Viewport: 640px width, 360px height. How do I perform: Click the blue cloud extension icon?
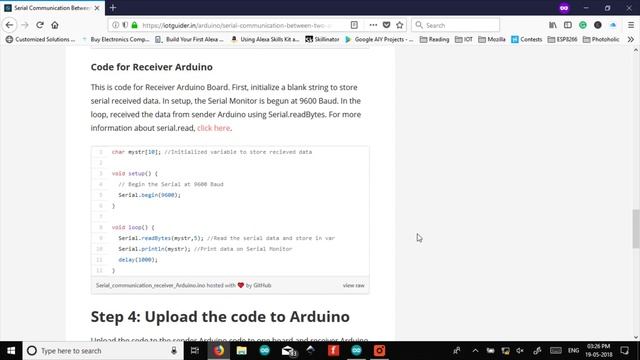pos(613,25)
